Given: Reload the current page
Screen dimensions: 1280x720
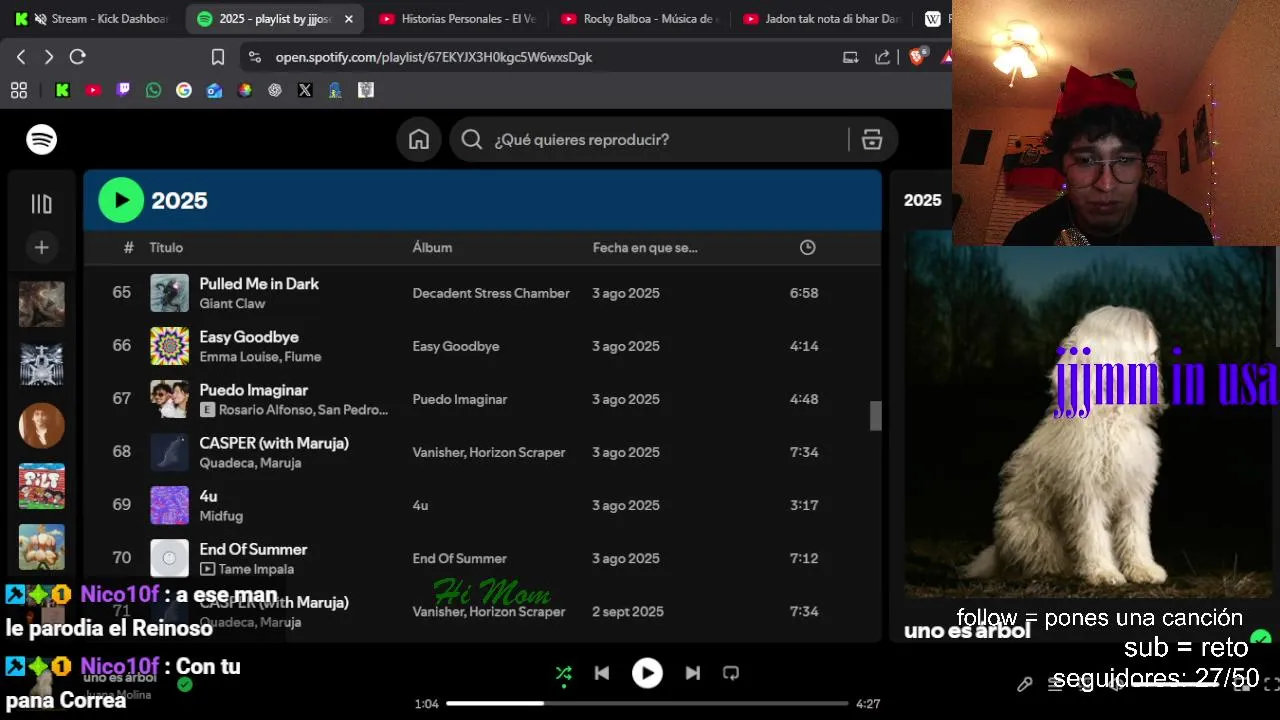Looking at the screenshot, I should click(x=77, y=57).
